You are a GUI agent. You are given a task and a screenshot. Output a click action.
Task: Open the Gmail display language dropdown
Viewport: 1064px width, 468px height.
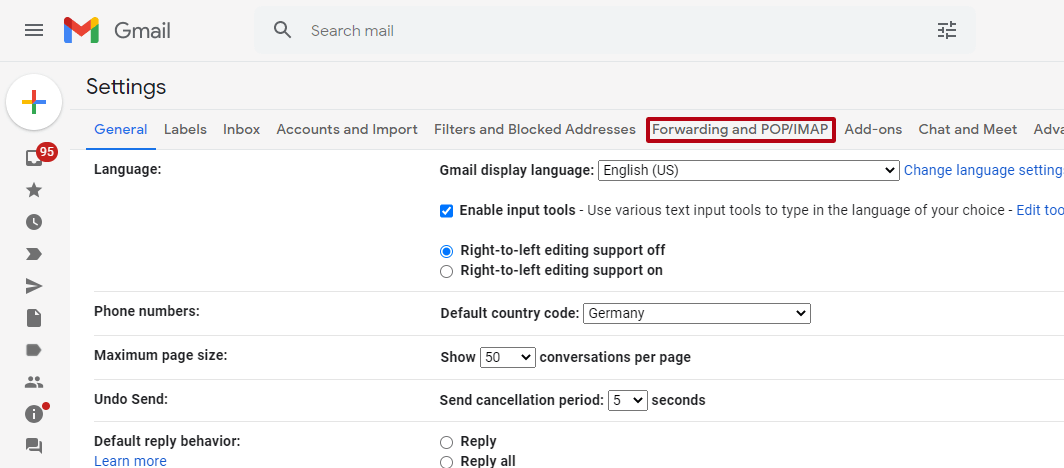pos(748,171)
